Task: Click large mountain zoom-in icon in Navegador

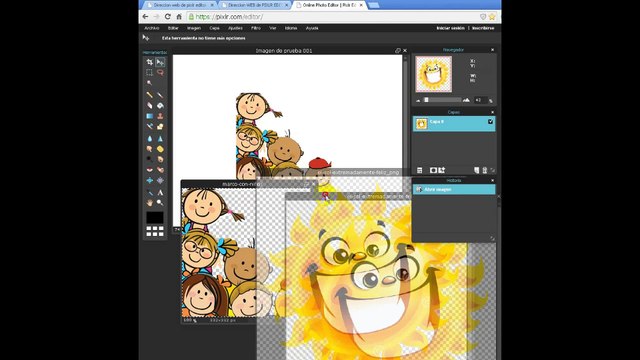Action: tap(466, 100)
